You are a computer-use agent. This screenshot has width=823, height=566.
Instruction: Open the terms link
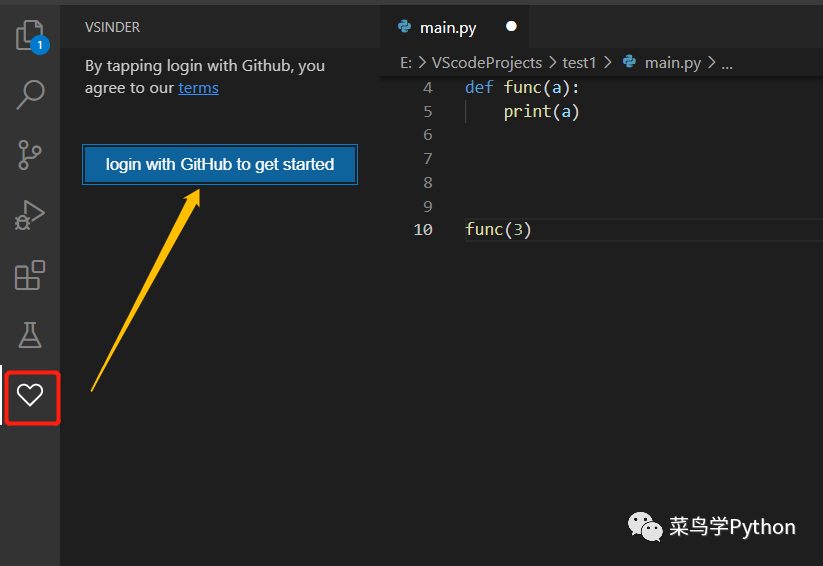(x=198, y=88)
